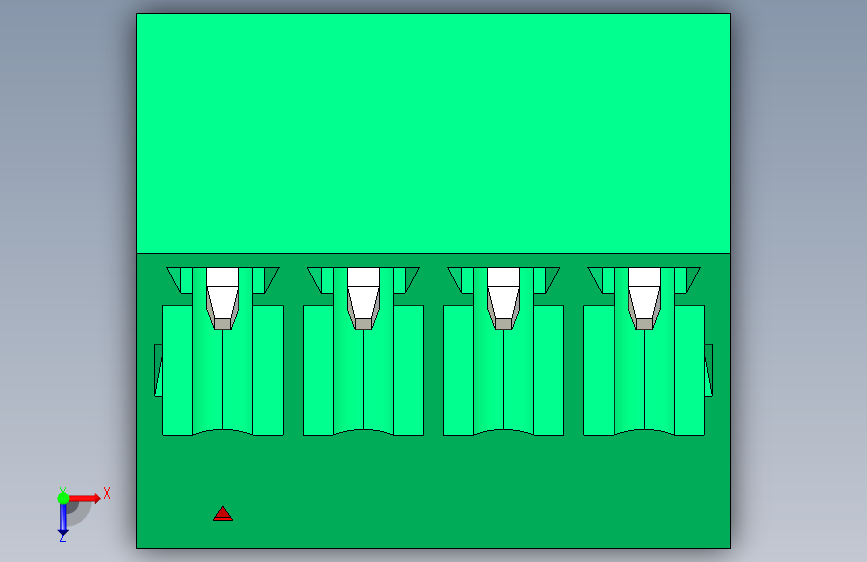Select the red triangle pin-1 marker on the model
Image resolution: width=867 pixels, height=562 pixels.
(x=223, y=514)
